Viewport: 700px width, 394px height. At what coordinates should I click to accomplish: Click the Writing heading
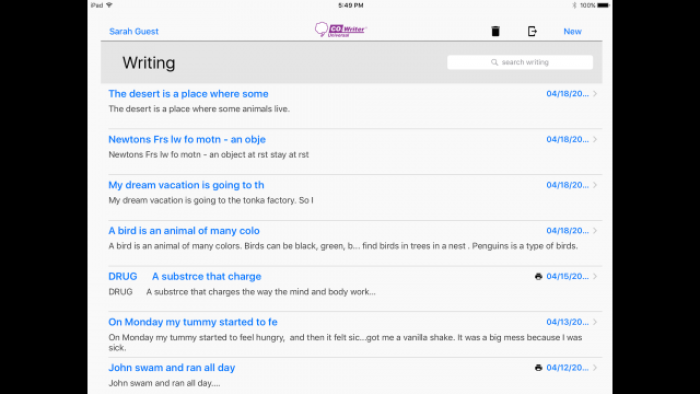[x=149, y=63]
